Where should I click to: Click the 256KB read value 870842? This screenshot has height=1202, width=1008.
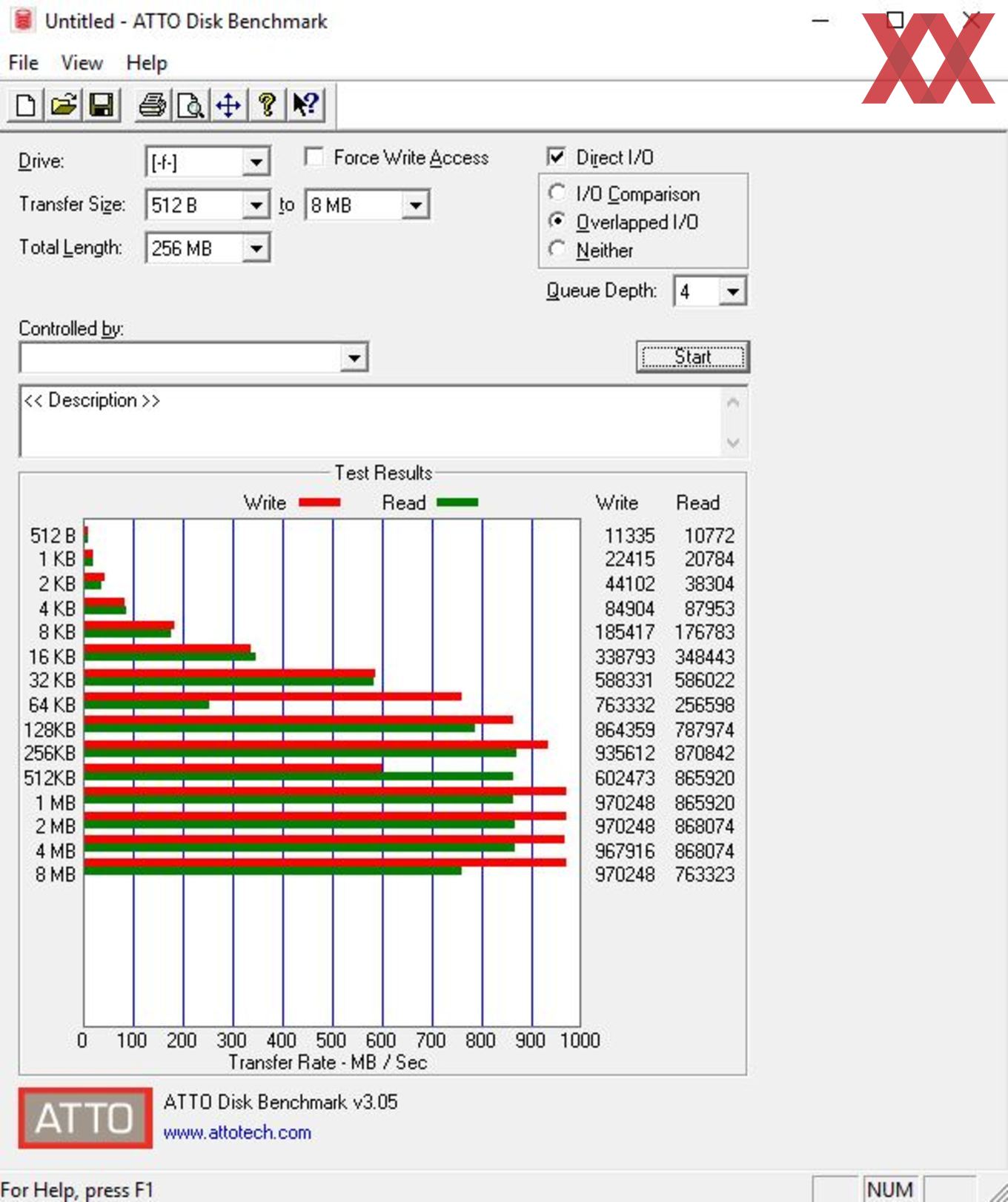[x=704, y=753]
